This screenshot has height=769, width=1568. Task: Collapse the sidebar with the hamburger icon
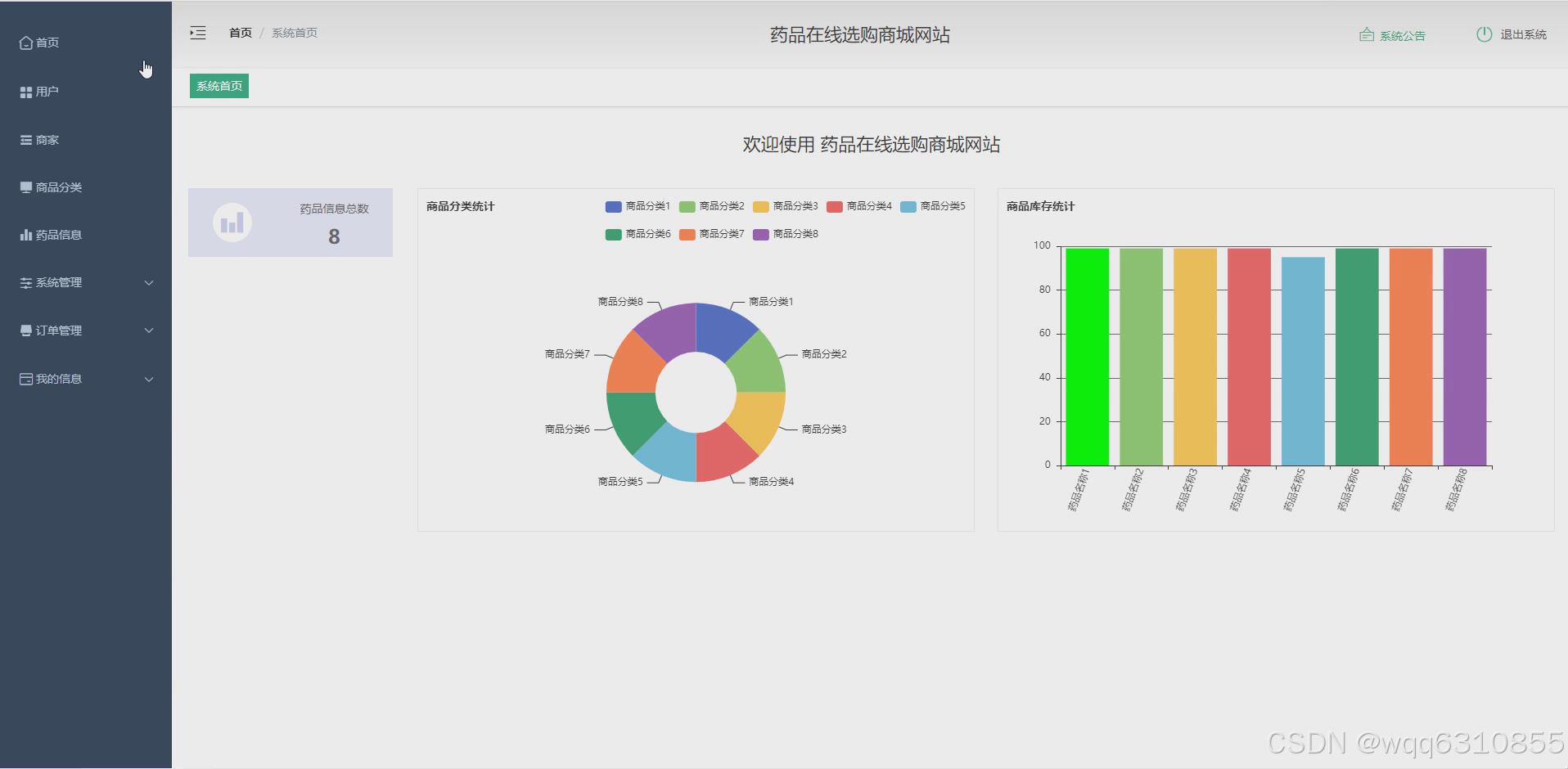[198, 33]
